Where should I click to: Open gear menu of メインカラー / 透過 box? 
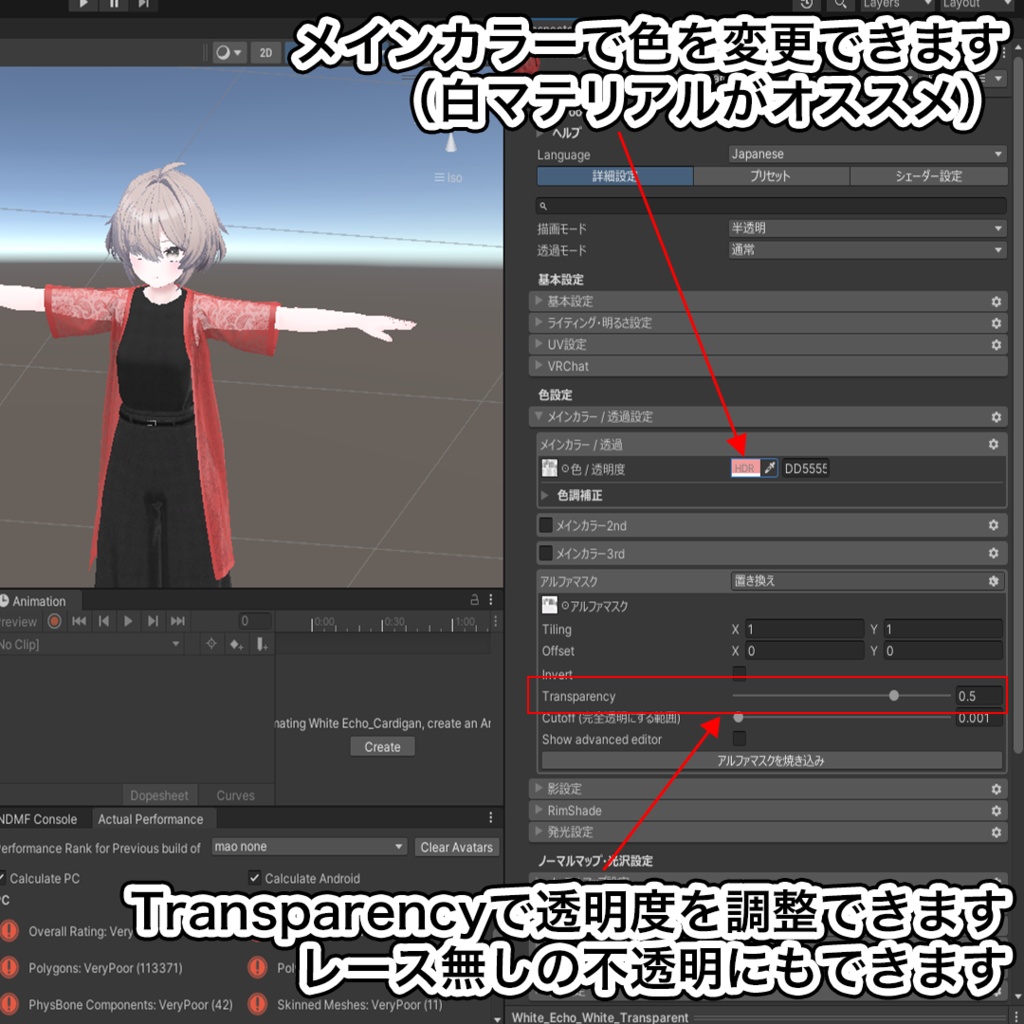pos(993,444)
